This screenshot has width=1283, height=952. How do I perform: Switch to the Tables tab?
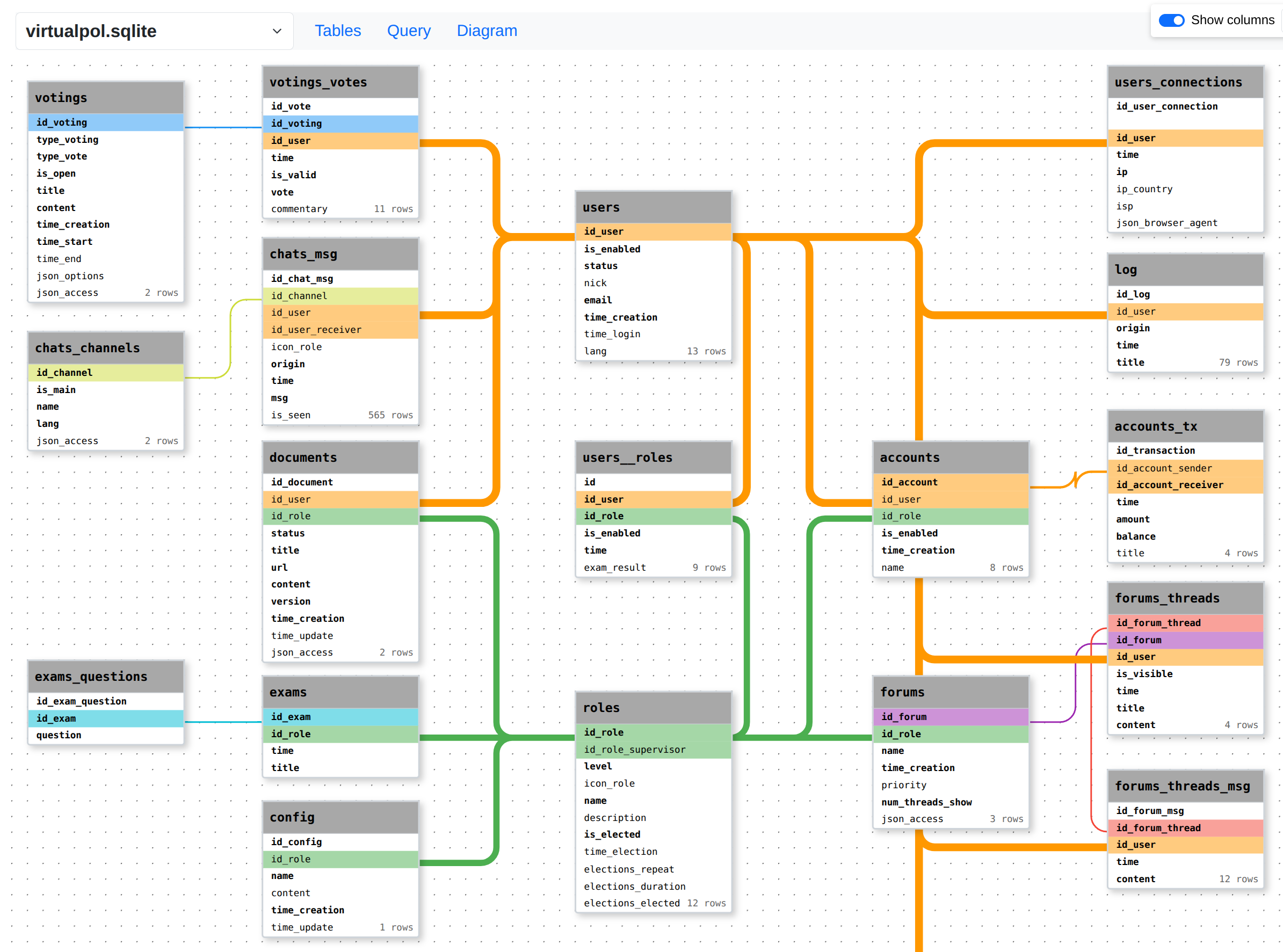(337, 31)
